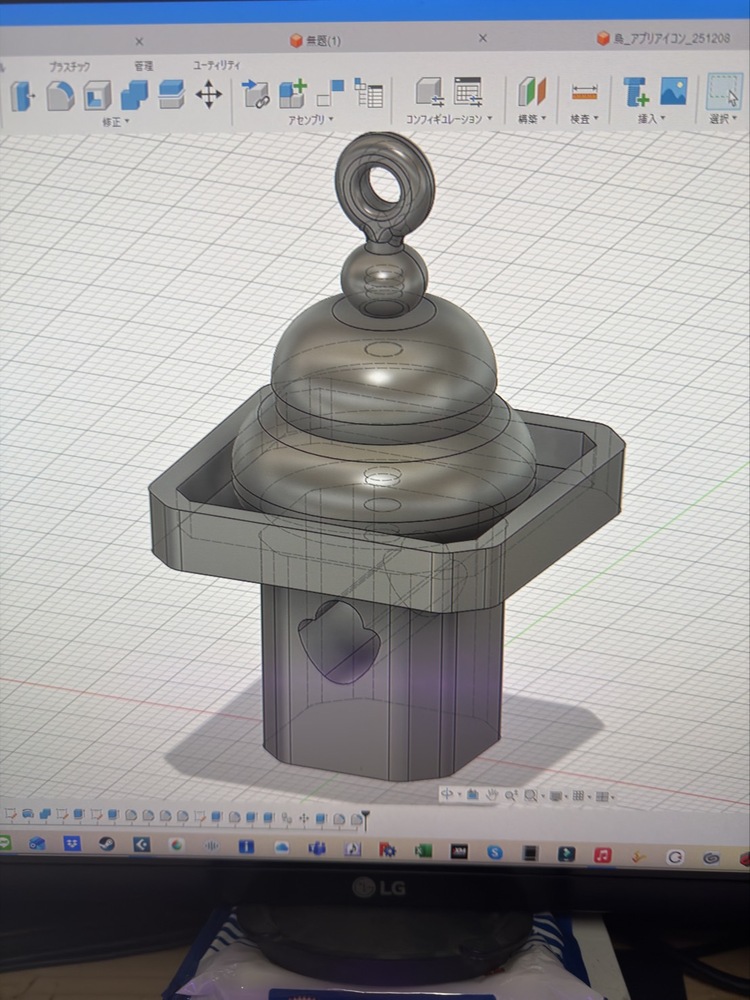Image resolution: width=750 pixels, height=1000 pixels.
Task: Click the New Component icon
Action: point(292,95)
